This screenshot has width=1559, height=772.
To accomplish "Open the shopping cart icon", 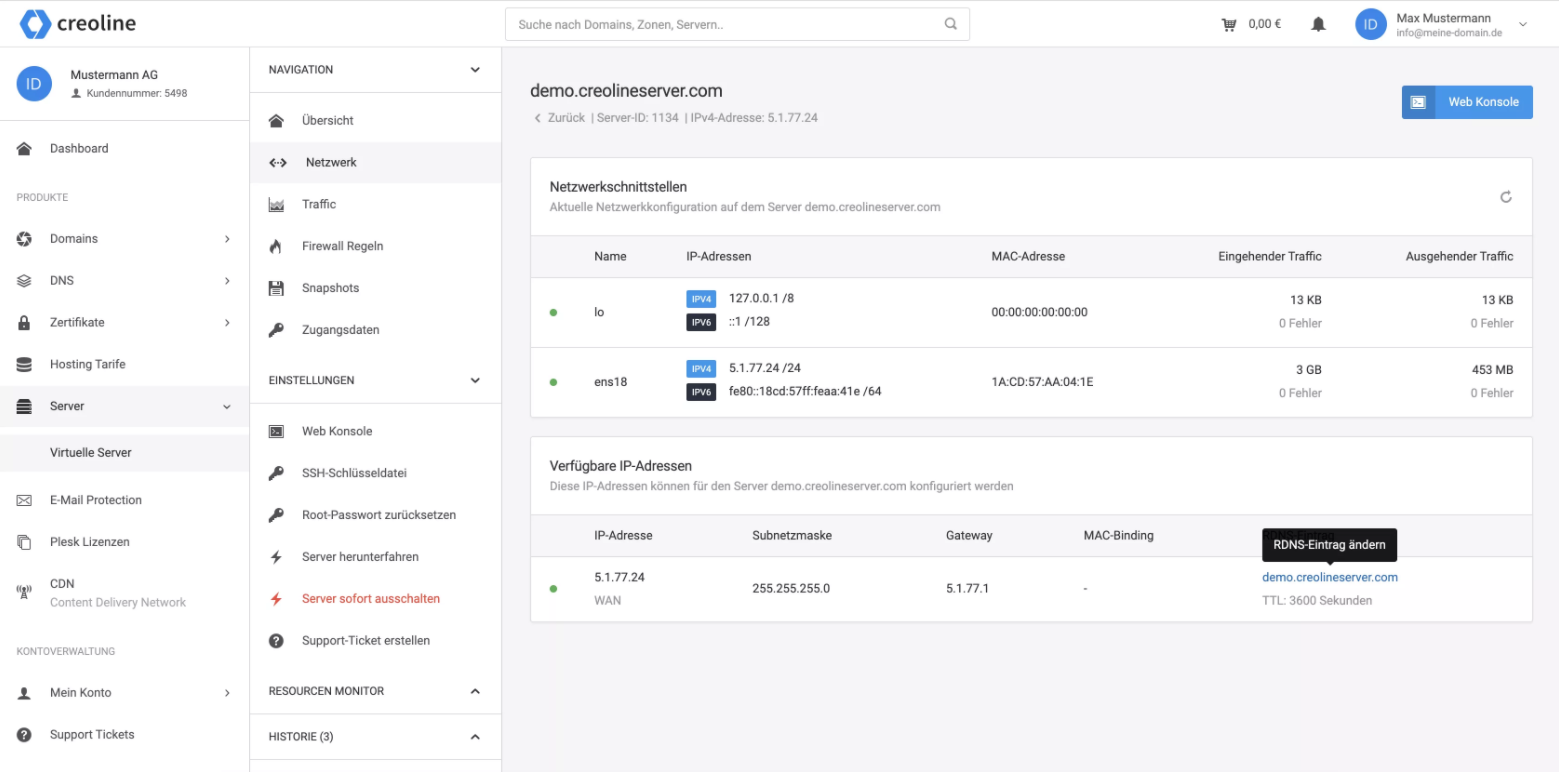I will click(x=1229, y=24).
